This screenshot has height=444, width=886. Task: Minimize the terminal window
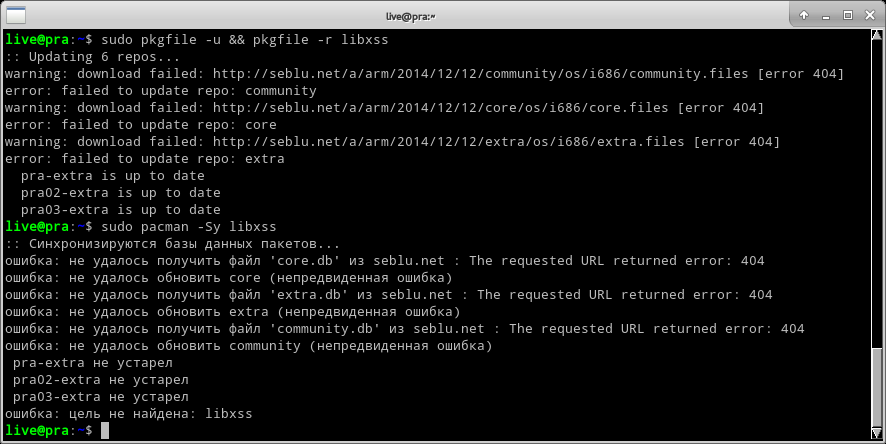pyautogui.click(x=824, y=15)
